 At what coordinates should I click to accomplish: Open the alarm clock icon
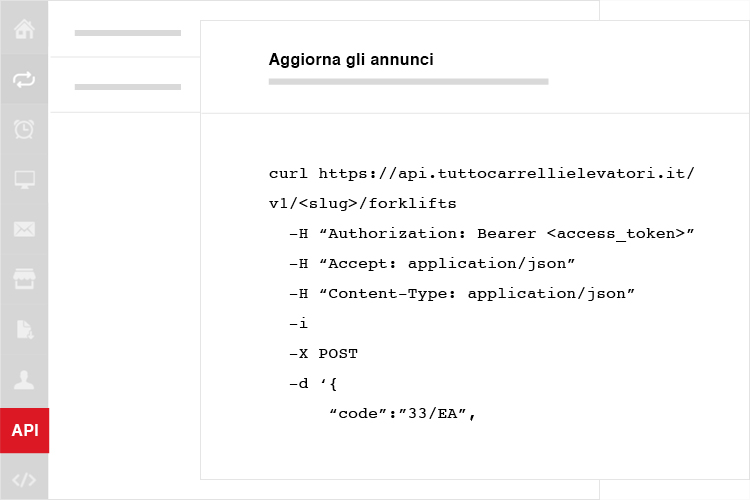point(24,129)
